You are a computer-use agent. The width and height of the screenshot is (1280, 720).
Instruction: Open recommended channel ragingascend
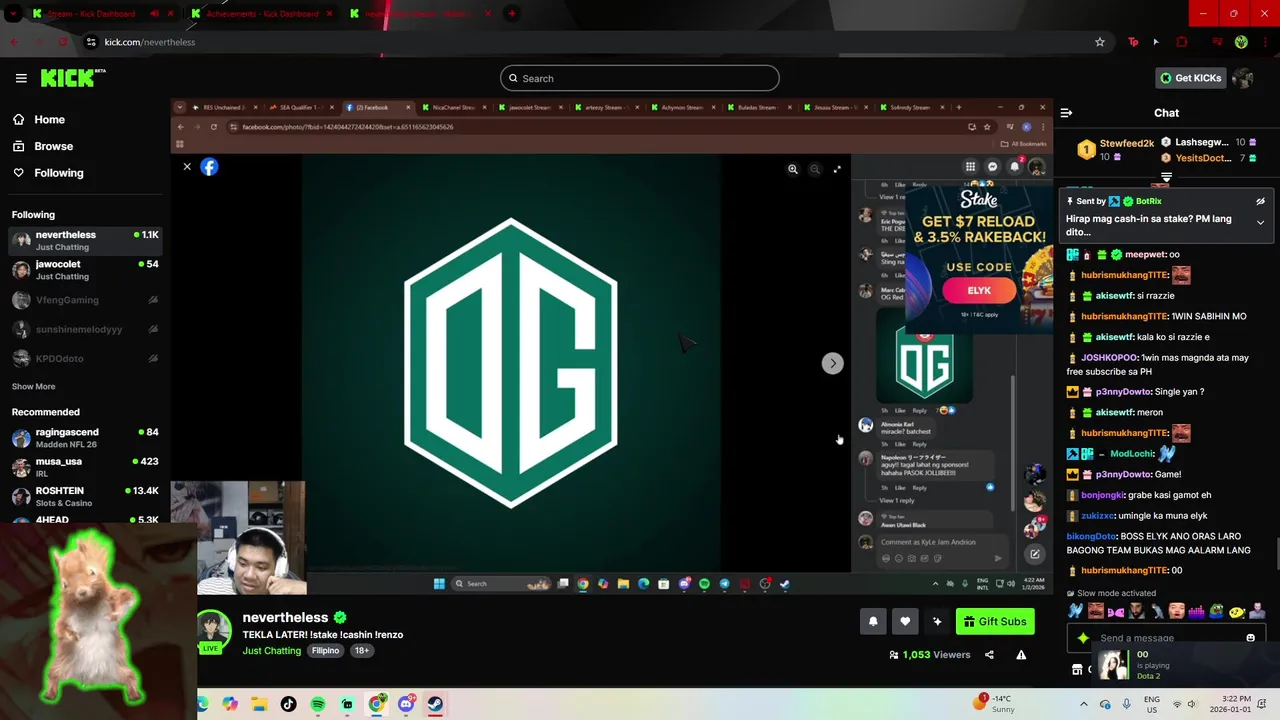(85, 438)
